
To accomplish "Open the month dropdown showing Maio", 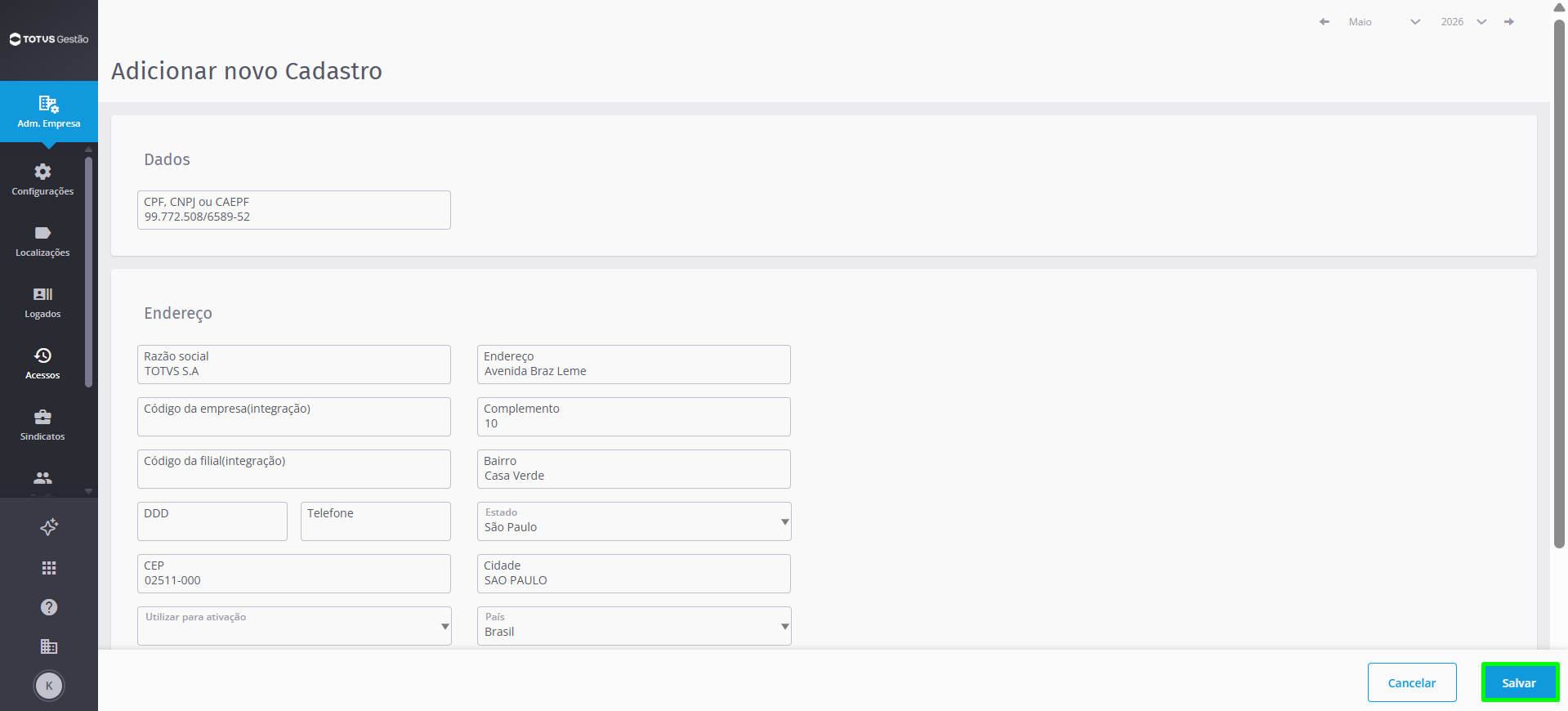I will click(x=1384, y=22).
